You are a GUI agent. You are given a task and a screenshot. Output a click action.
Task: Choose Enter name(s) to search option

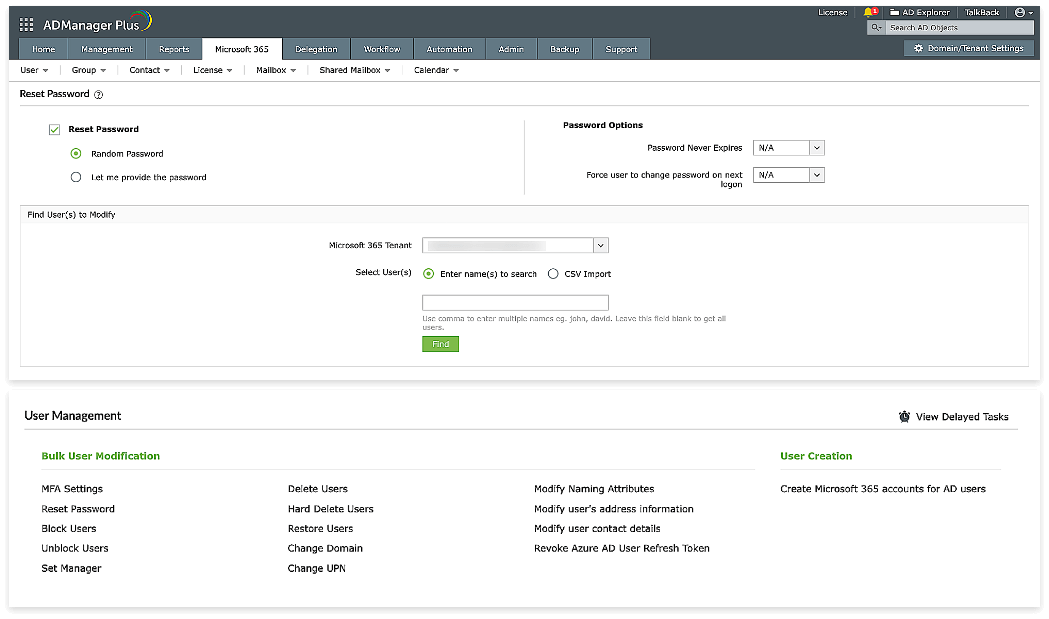click(429, 274)
